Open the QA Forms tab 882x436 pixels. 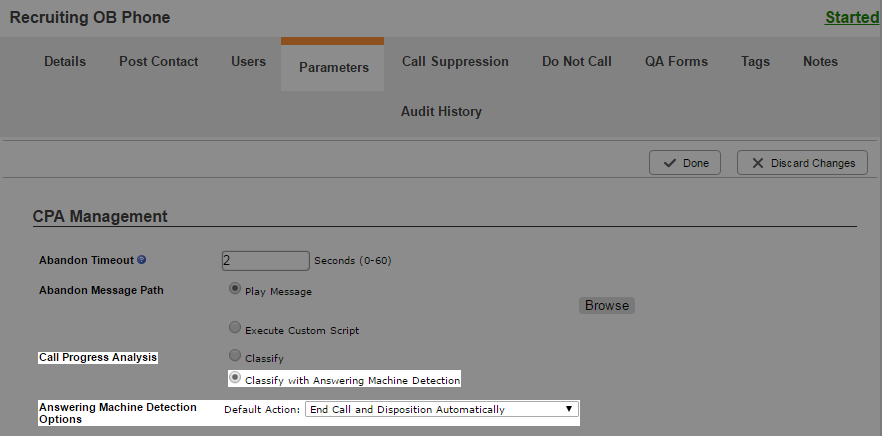tap(676, 61)
